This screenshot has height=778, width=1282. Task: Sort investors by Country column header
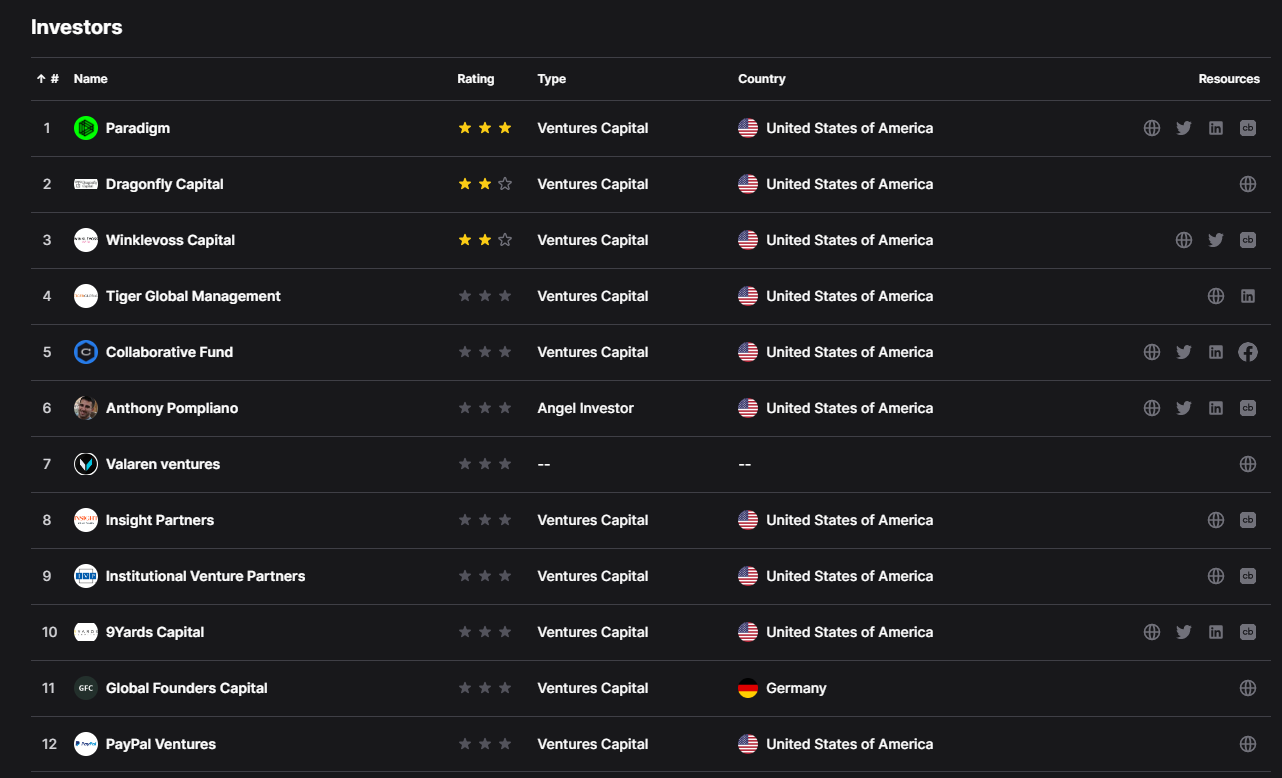point(762,79)
